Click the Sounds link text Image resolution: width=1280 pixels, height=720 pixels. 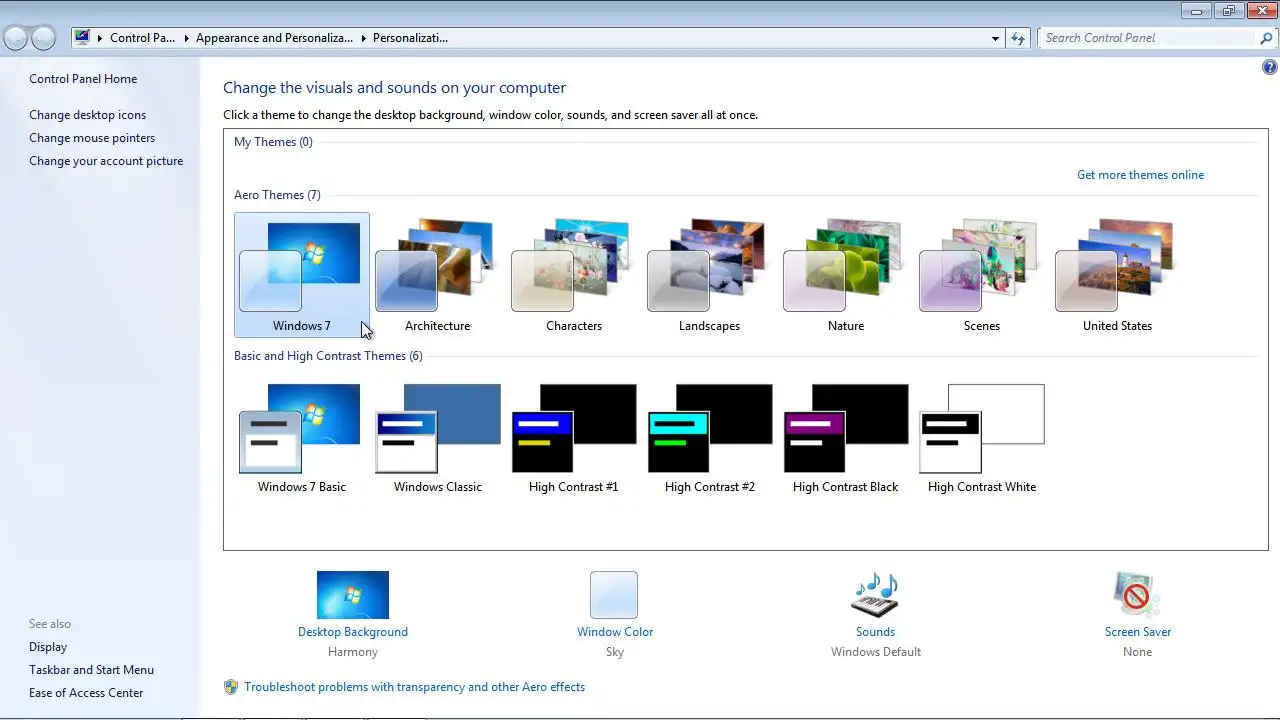875,632
